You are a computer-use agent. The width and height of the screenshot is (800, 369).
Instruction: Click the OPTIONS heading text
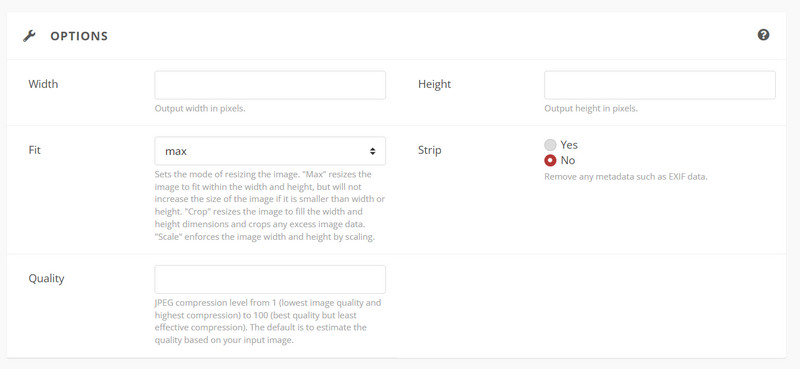[79, 36]
